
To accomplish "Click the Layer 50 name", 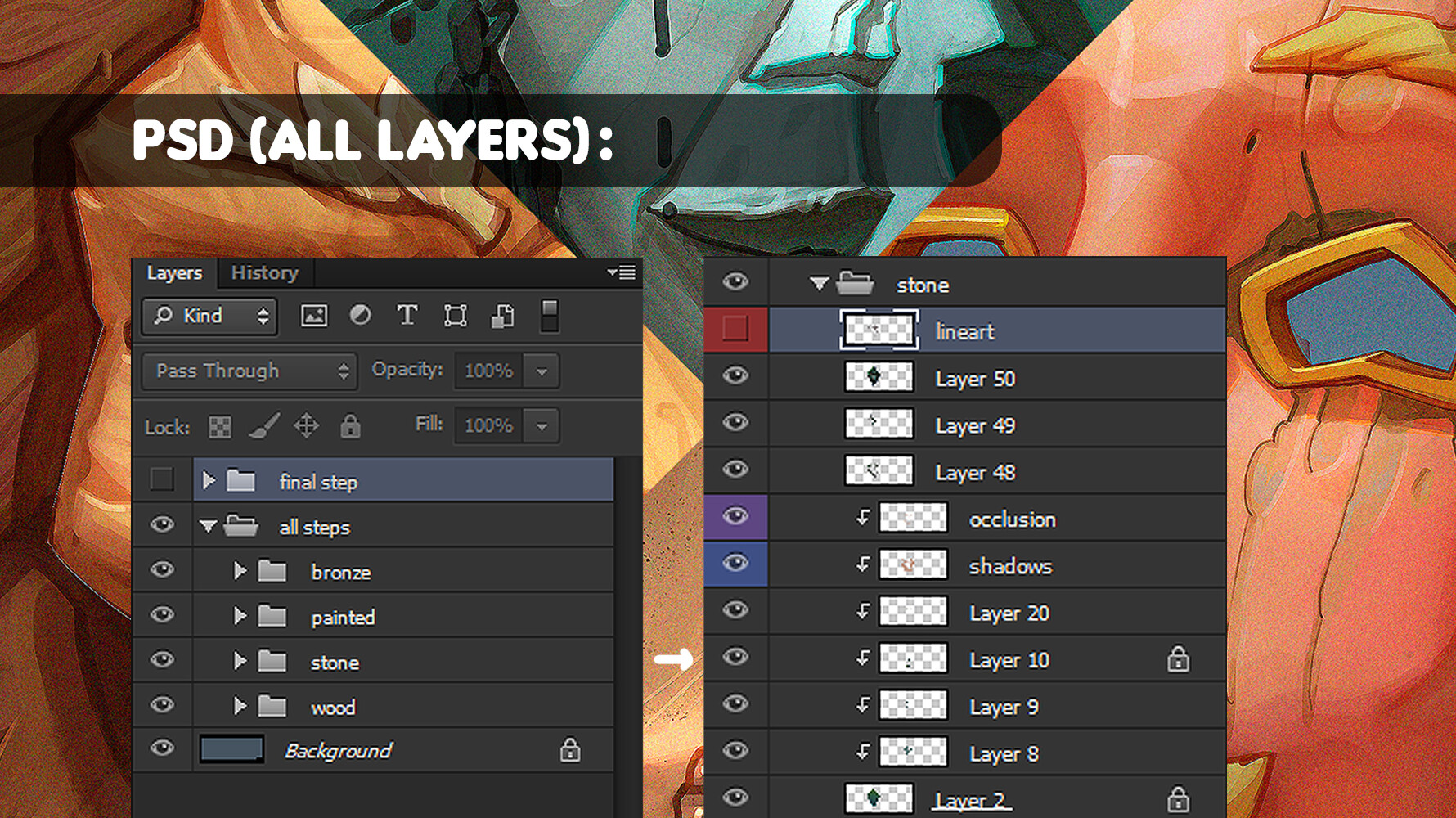I will (976, 378).
